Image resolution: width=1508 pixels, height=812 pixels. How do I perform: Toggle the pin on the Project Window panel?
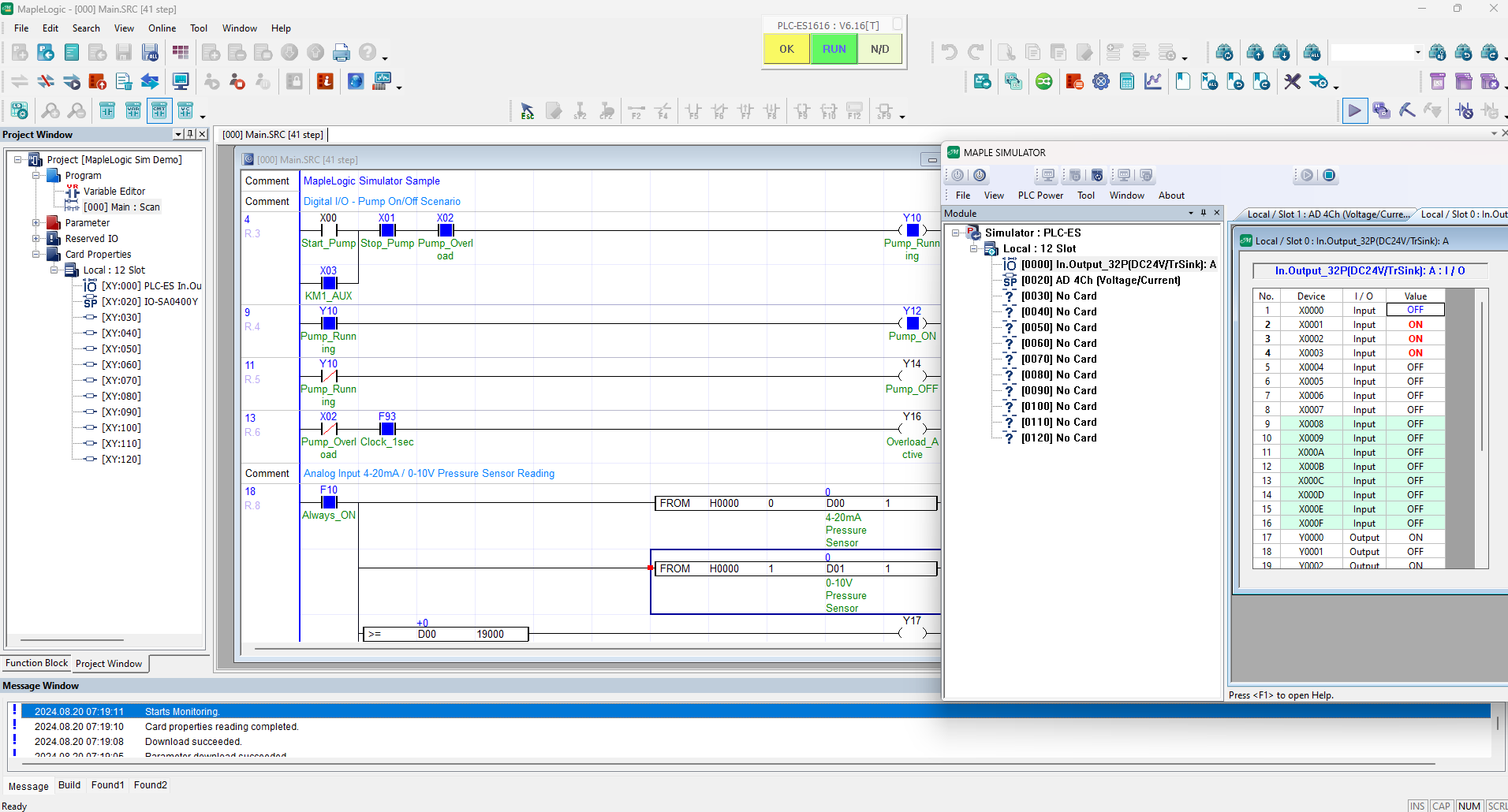point(190,134)
